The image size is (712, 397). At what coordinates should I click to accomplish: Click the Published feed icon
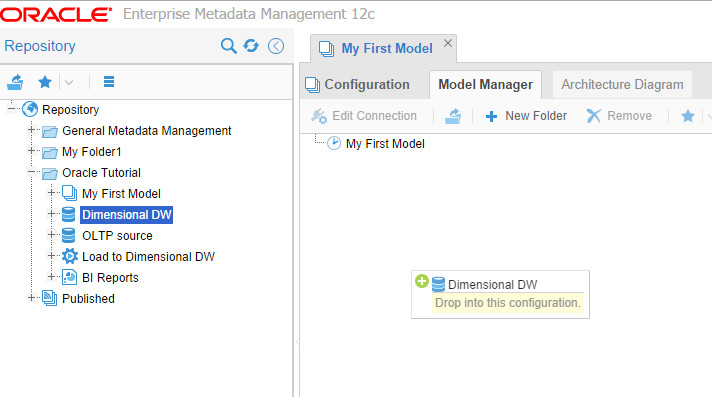tap(49, 298)
